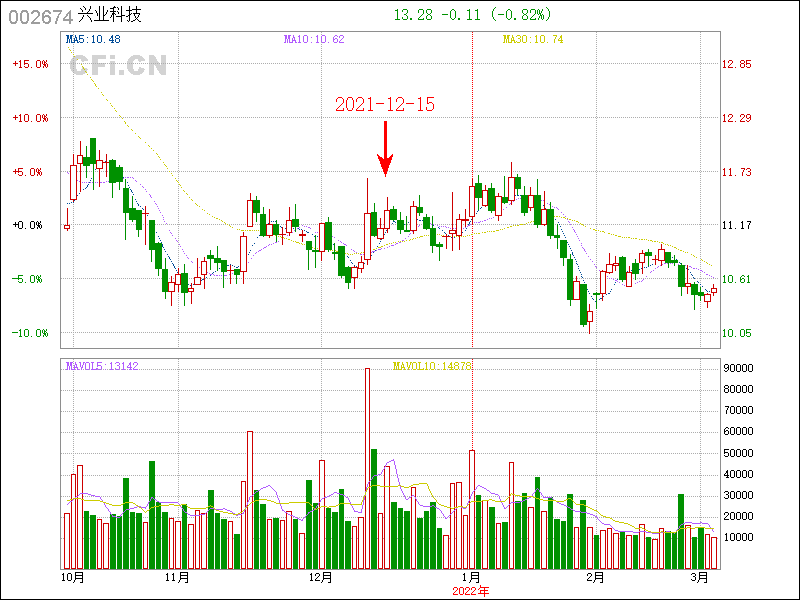The height and width of the screenshot is (600, 800).
Task: Click the +15.0% percent axis label
Action: tap(30, 64)
